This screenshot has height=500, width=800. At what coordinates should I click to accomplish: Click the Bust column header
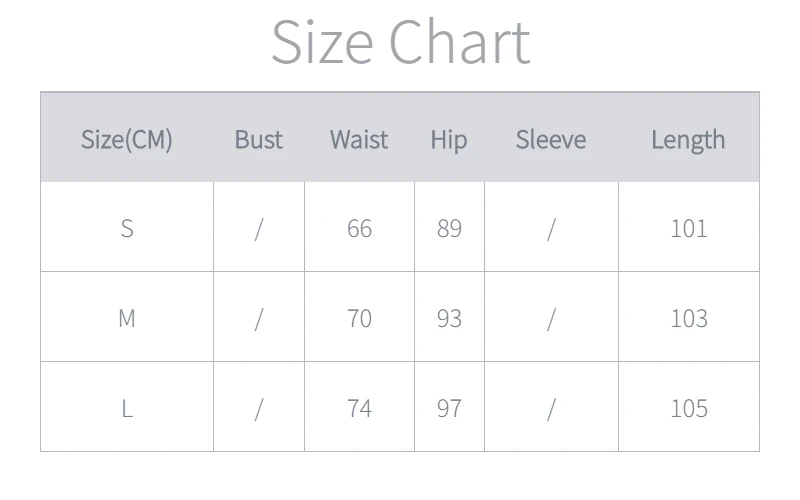click(259, 139)
